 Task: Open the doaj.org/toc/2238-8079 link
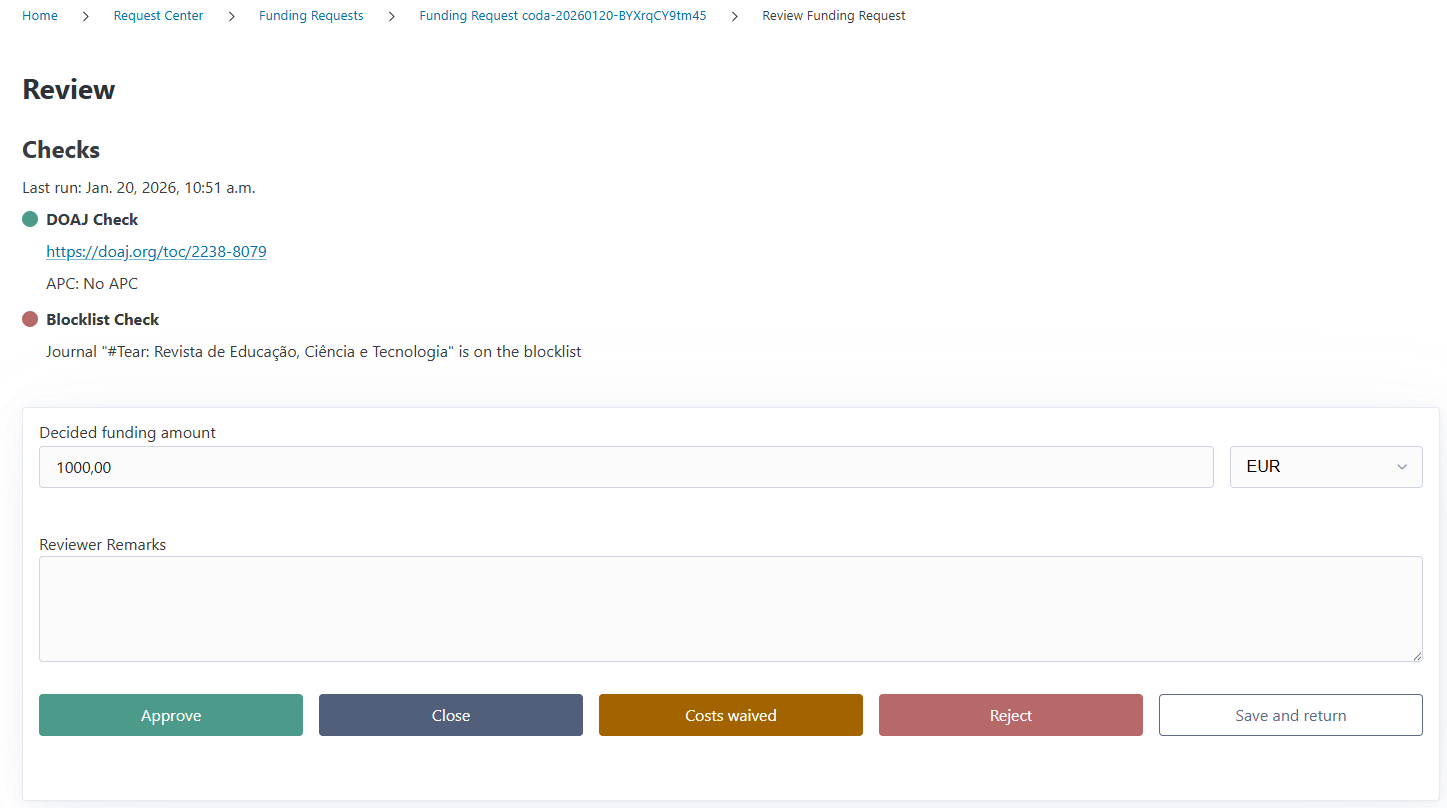click(x=156, y=252)
